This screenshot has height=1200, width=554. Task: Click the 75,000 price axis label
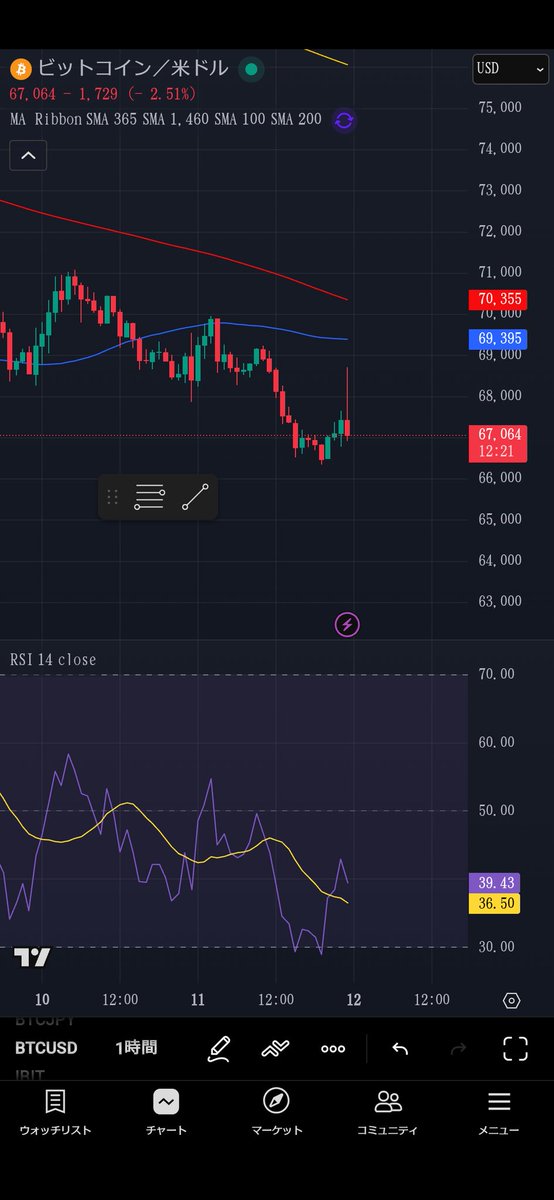tap(500, 107)
